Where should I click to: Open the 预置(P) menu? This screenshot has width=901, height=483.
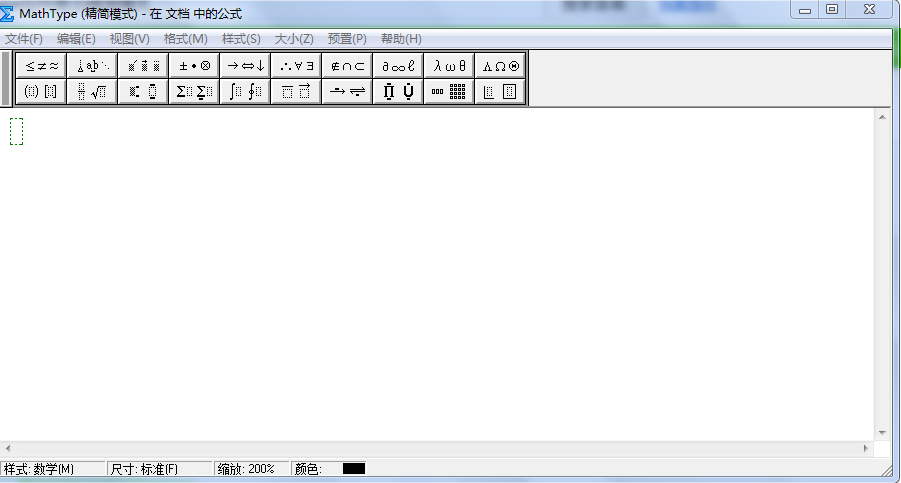pos(347,39)
